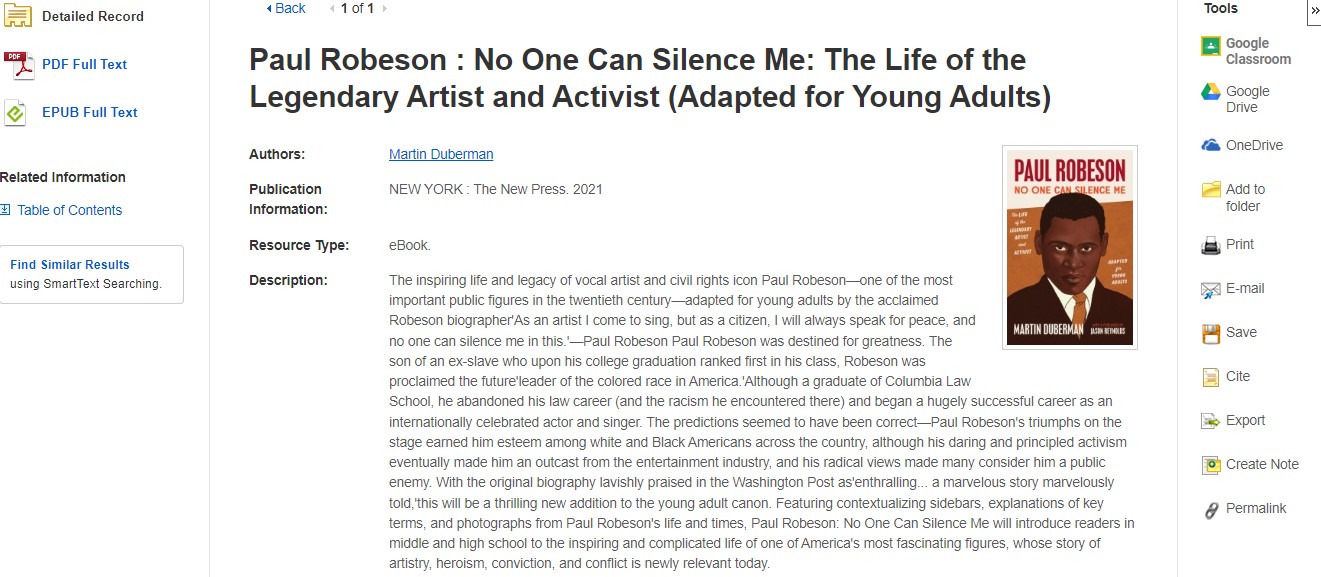Click the OneDrive cloud icon
Viewport: 1321px width, 577px height.
pos(1210,145)
